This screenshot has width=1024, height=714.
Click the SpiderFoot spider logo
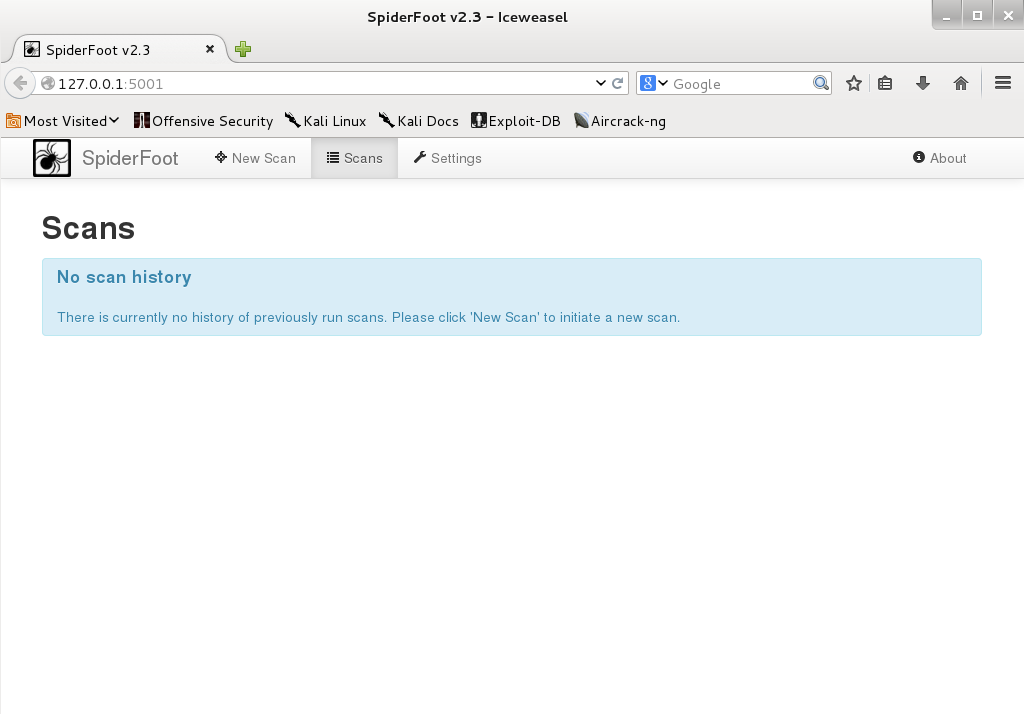tap(52, 158)
